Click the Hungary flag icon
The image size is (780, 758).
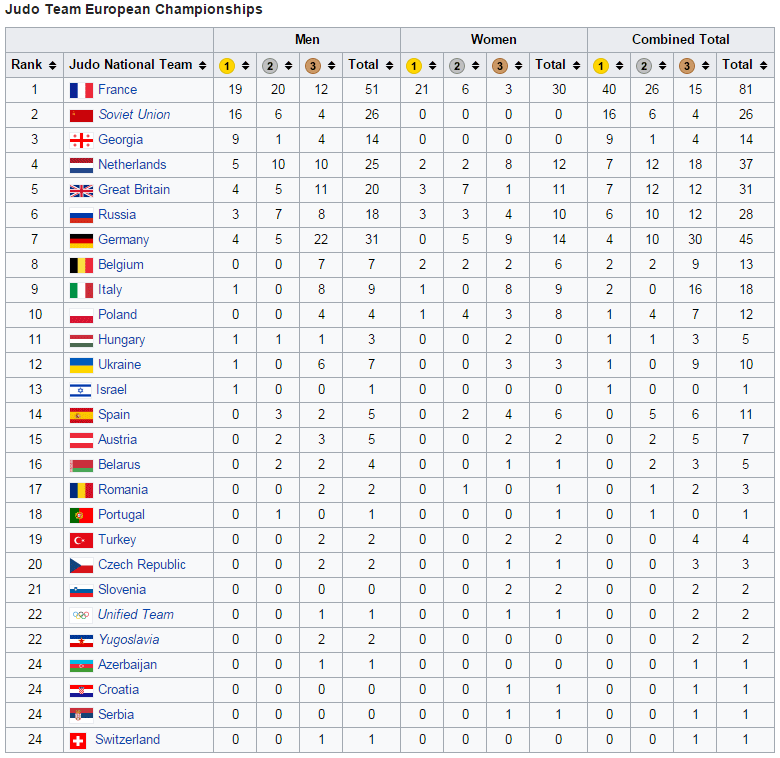click(81, 340)
